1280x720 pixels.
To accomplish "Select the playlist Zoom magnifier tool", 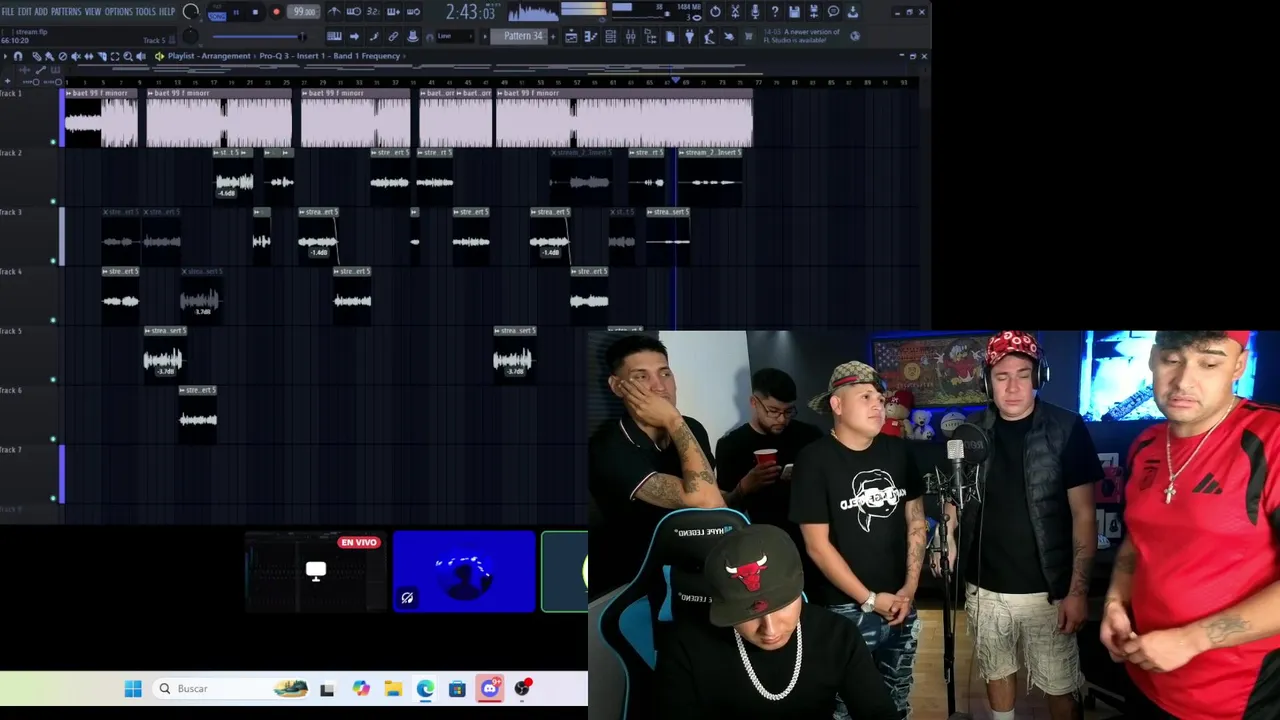I will [x=128, y=56].
